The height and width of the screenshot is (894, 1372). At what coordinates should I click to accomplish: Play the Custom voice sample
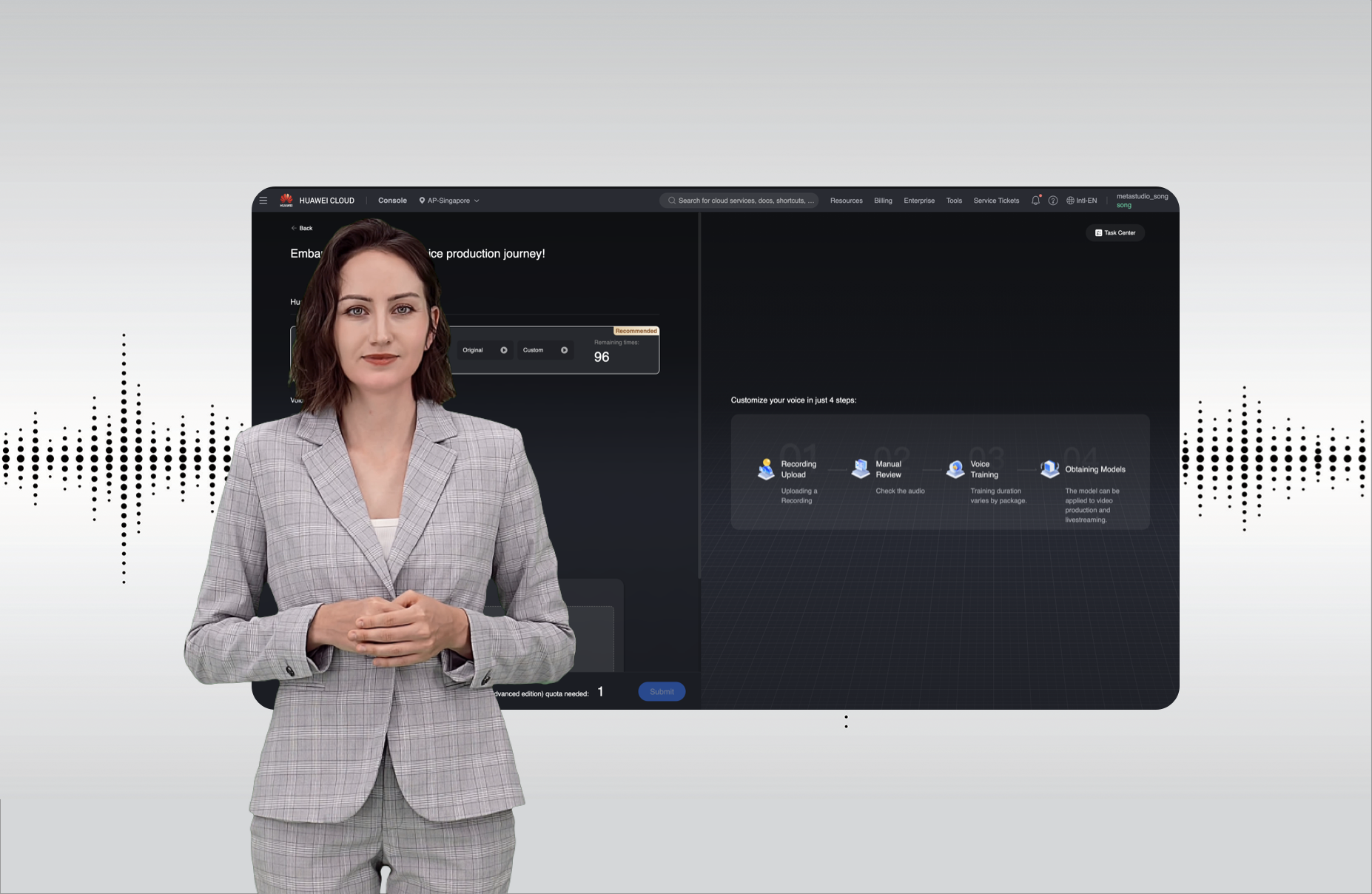coord(564,349)
